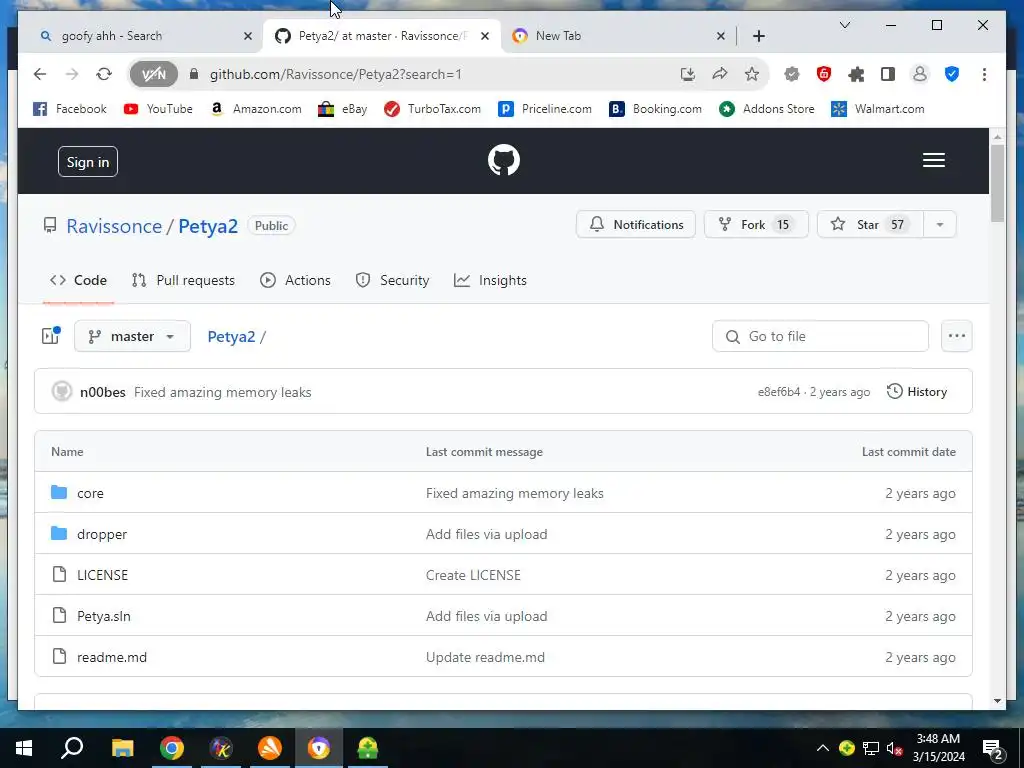1024x768 pixels.
Task: Open the browser three-dot menu
Action: tap(984, 74)
